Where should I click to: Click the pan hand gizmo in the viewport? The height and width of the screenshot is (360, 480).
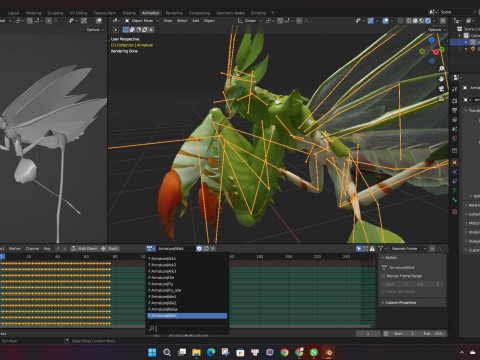[x=441, y=79]
